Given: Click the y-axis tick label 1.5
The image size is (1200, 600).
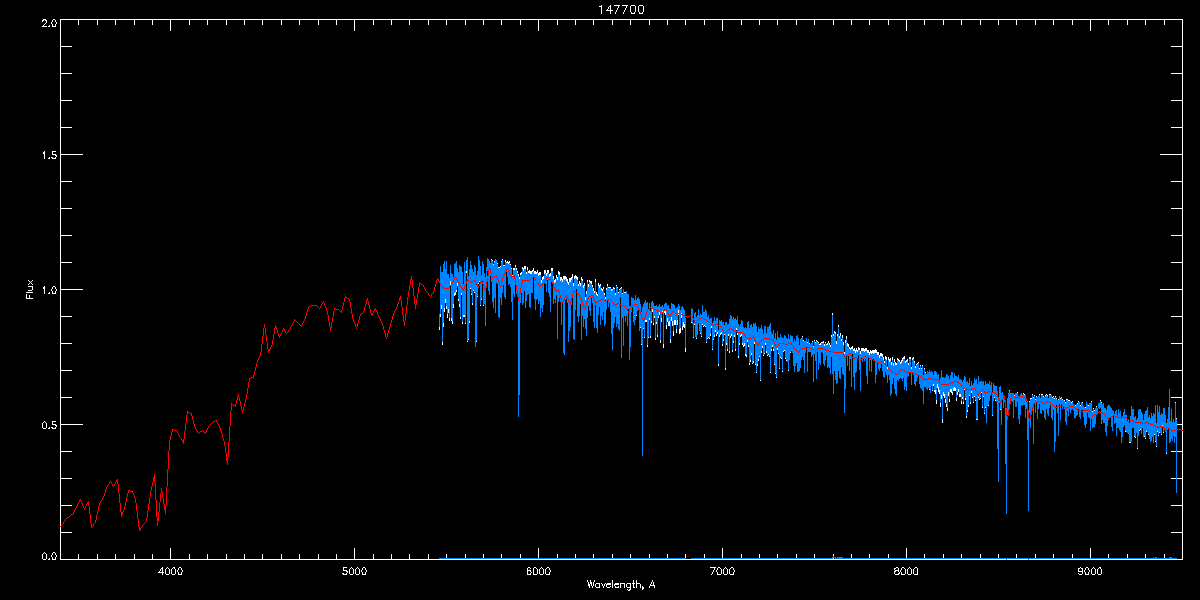Looking at the screenshot, I should coord(48,155).
